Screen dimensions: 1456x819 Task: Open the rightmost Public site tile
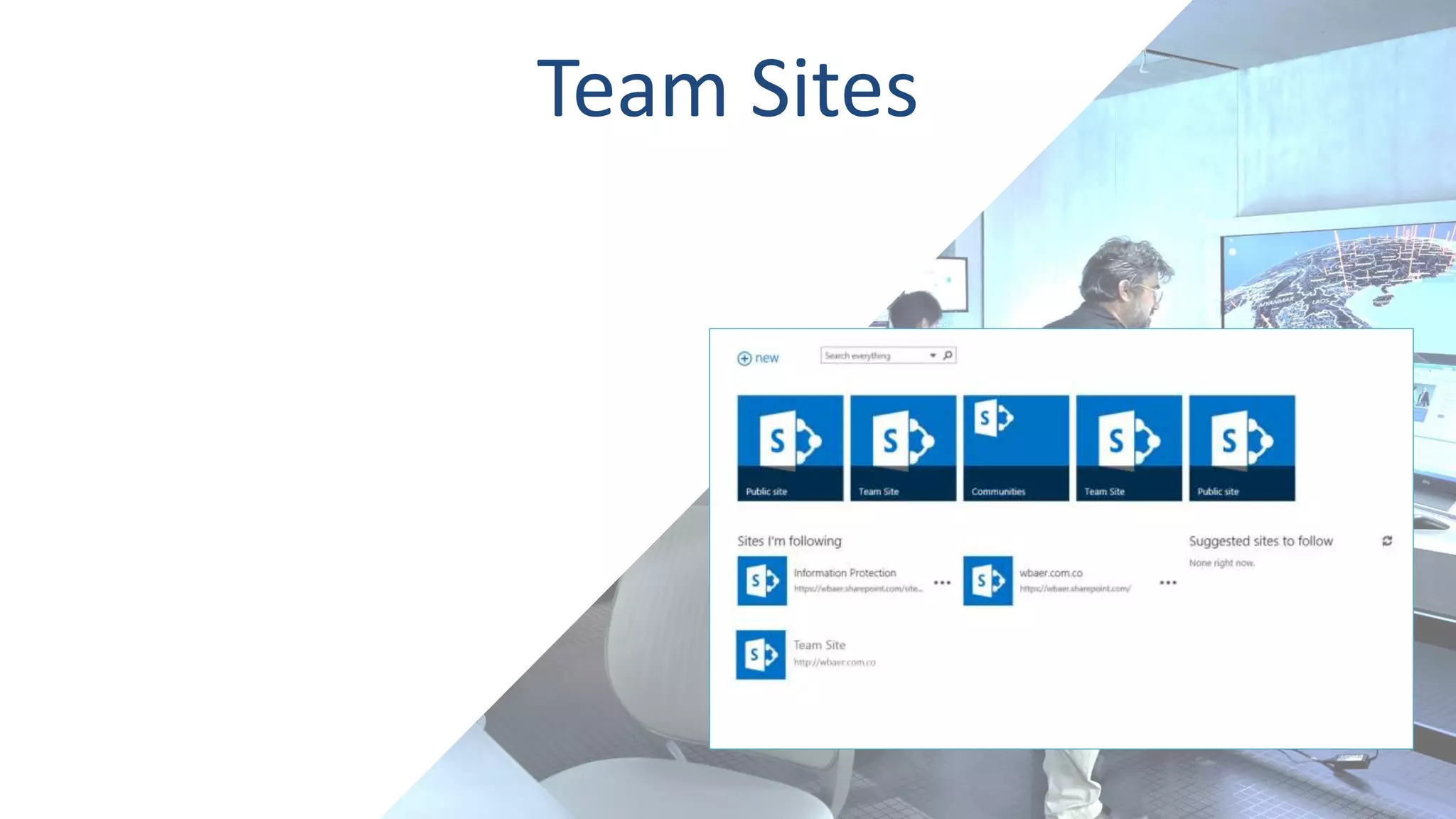click(x=1241, y=448)
